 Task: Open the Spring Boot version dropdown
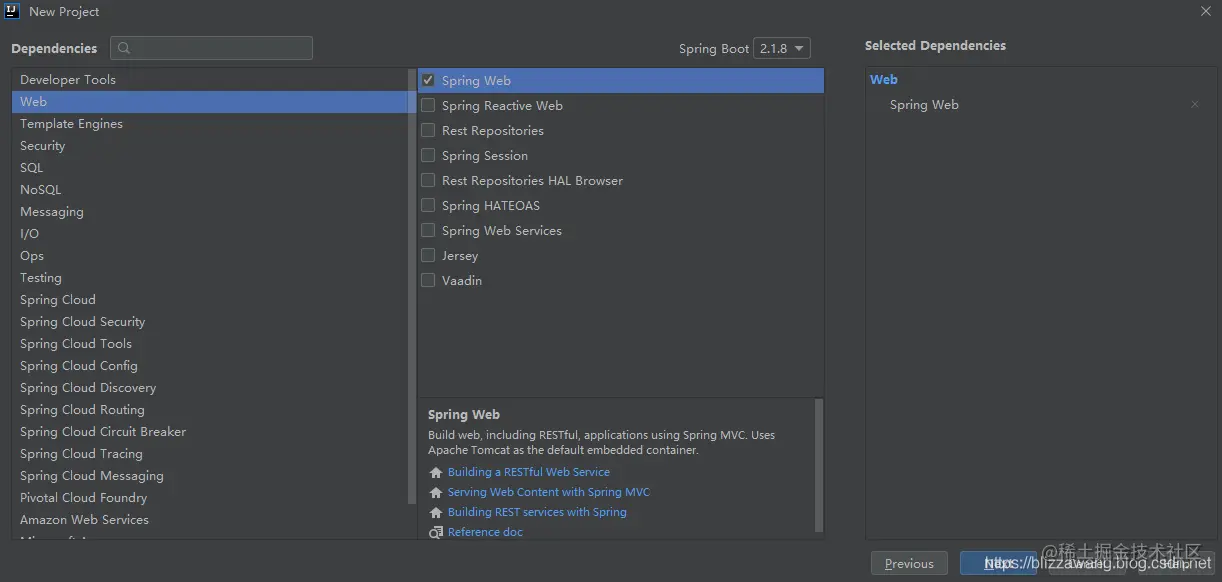point(783,49)
